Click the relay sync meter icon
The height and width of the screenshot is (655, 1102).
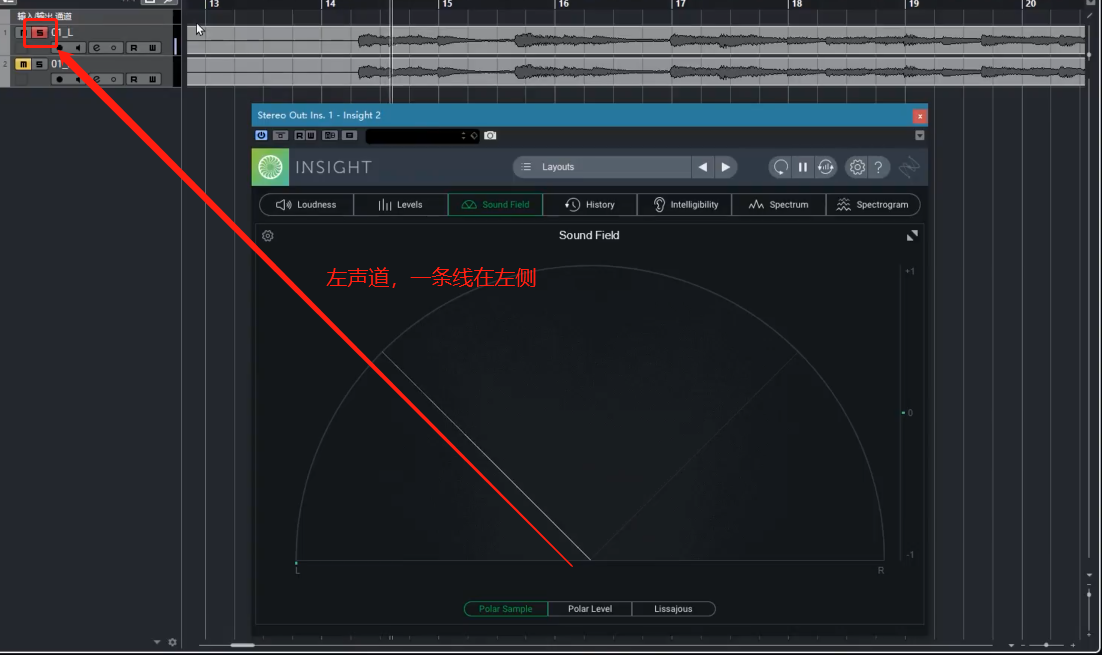826,167
